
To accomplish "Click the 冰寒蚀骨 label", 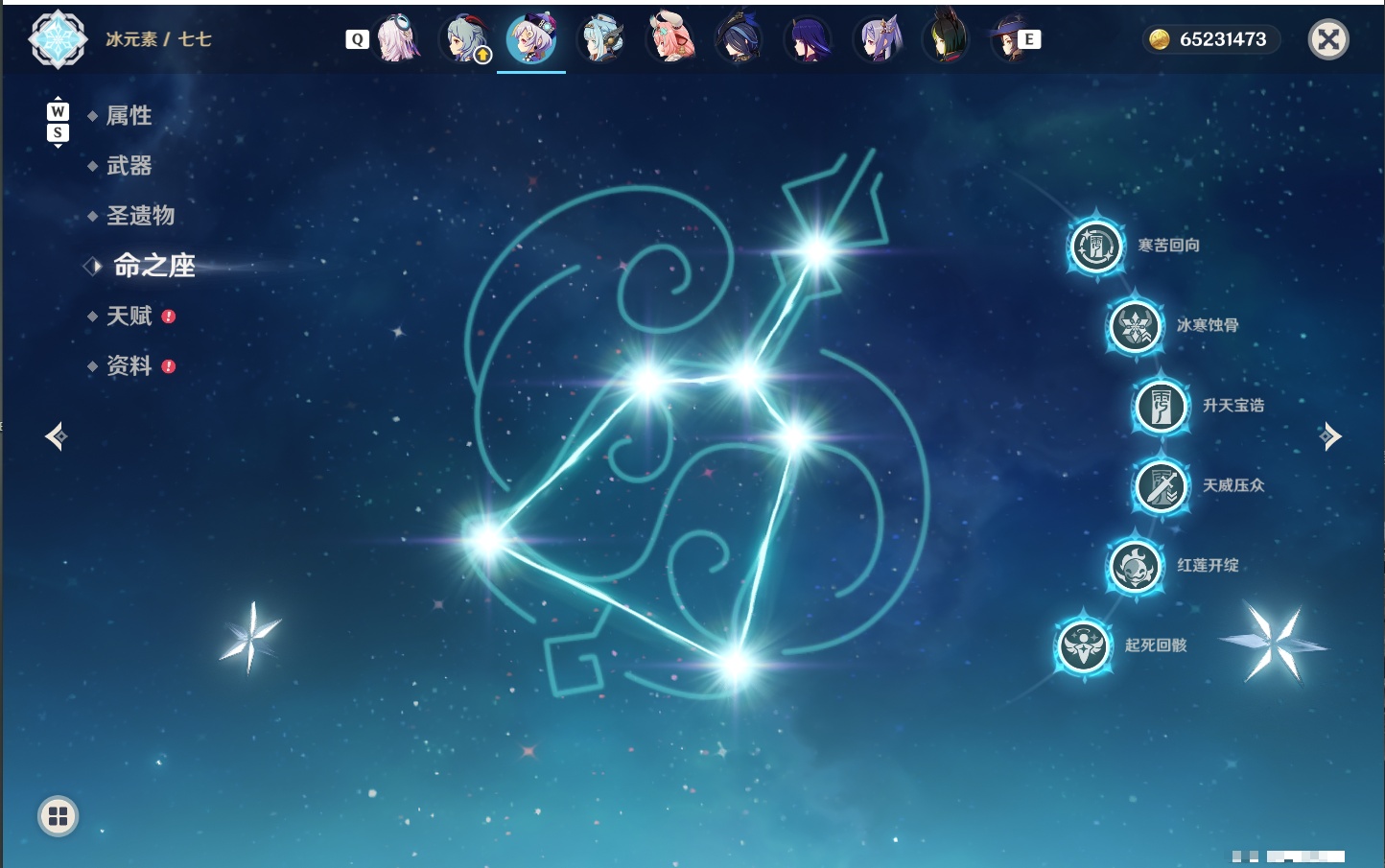I will tap(1208, 325).
